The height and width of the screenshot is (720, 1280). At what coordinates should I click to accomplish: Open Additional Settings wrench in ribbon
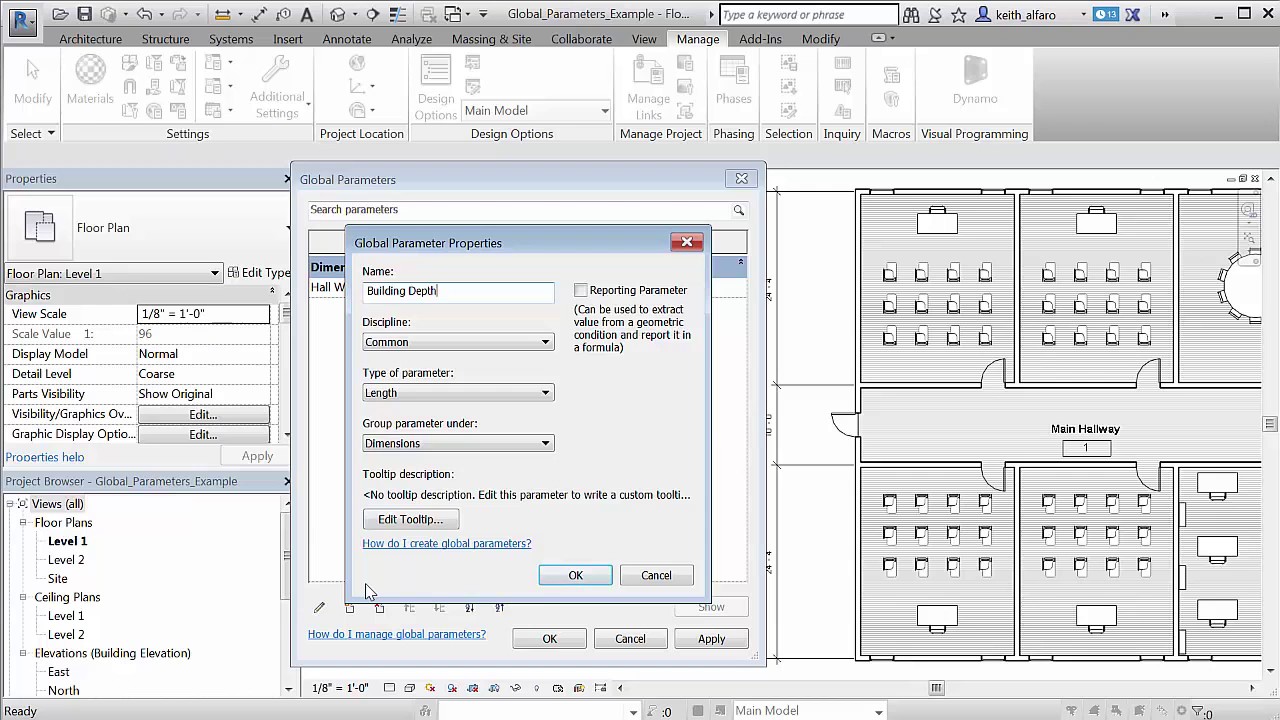pos(276,86)
